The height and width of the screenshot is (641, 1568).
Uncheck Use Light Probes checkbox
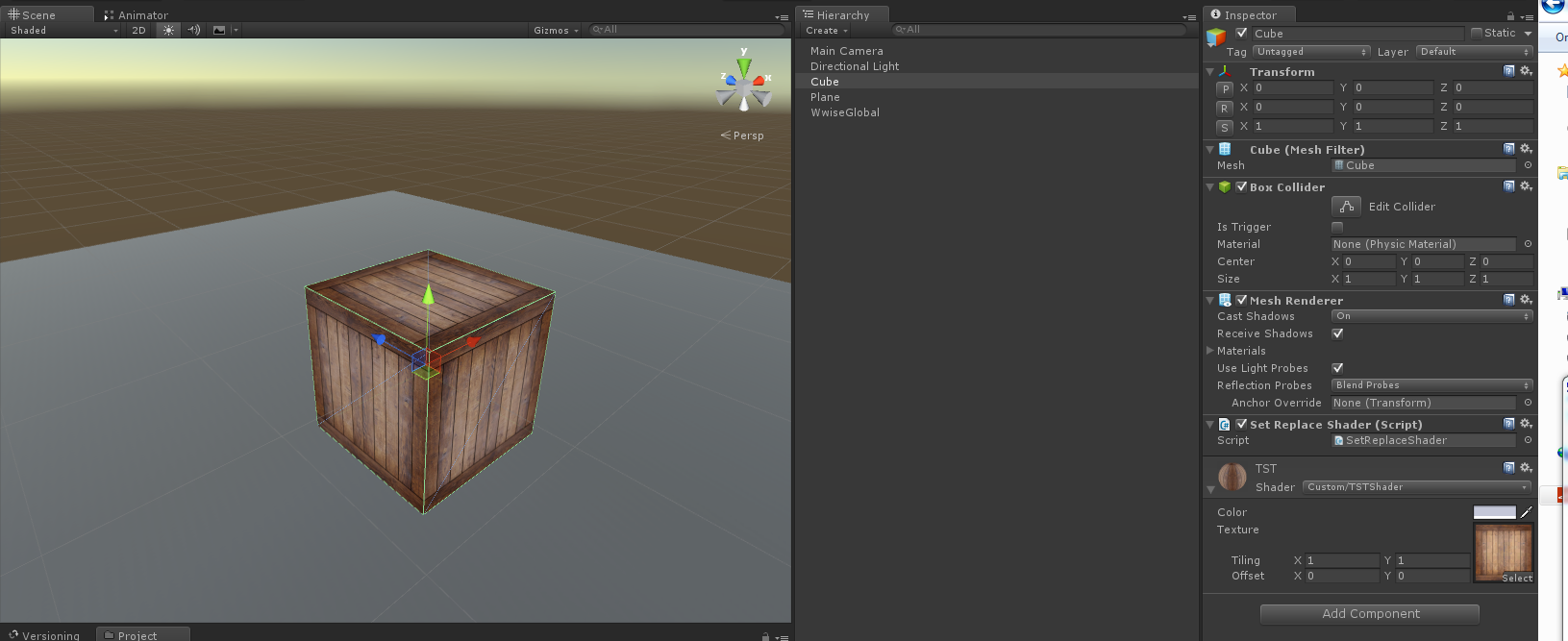tap(1337, 368)
